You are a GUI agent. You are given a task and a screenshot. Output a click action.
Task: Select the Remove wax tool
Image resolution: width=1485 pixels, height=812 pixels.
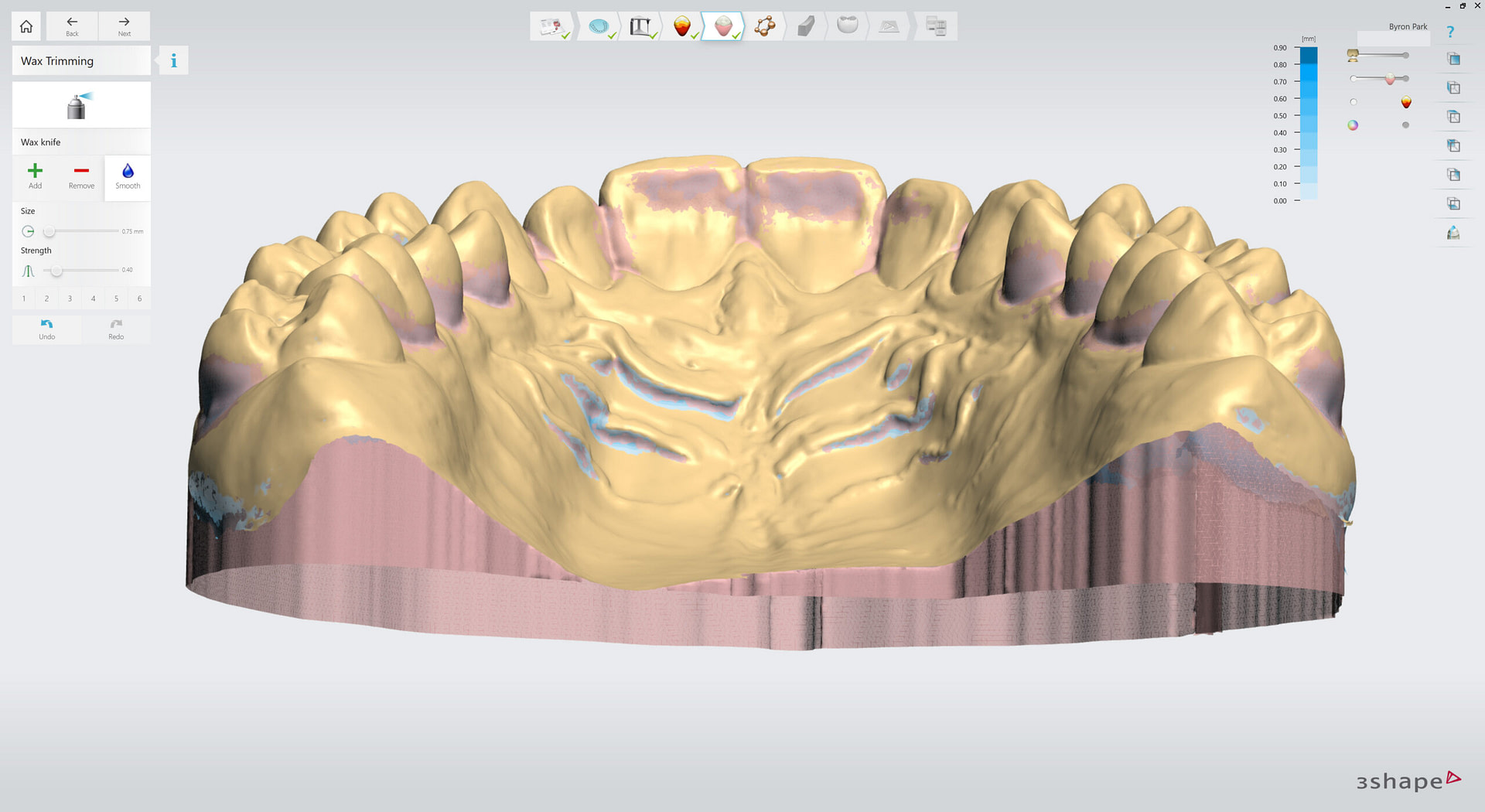pos(81,176)
